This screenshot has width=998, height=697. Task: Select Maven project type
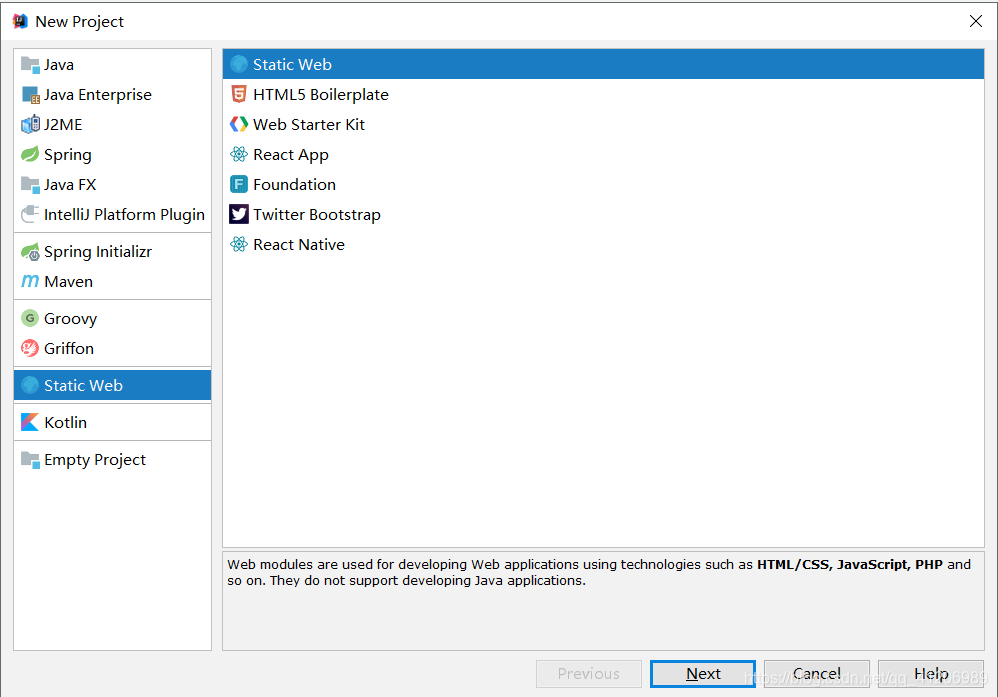[x=112, y=281]
